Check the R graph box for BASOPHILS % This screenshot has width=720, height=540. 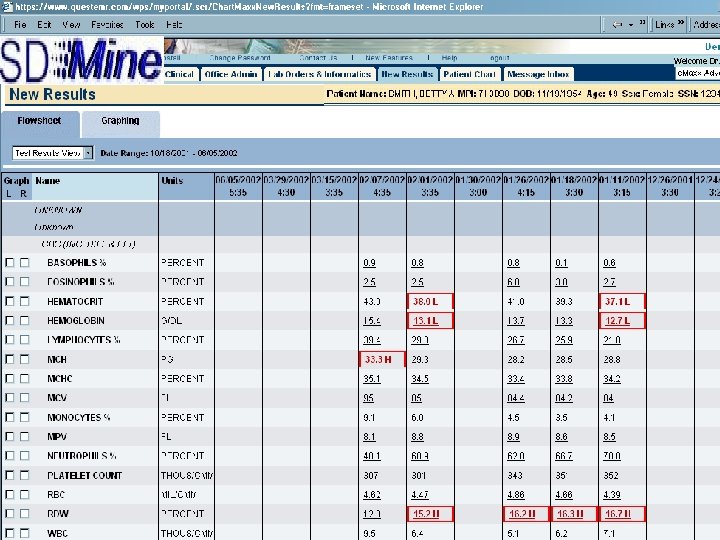(24, 262)
